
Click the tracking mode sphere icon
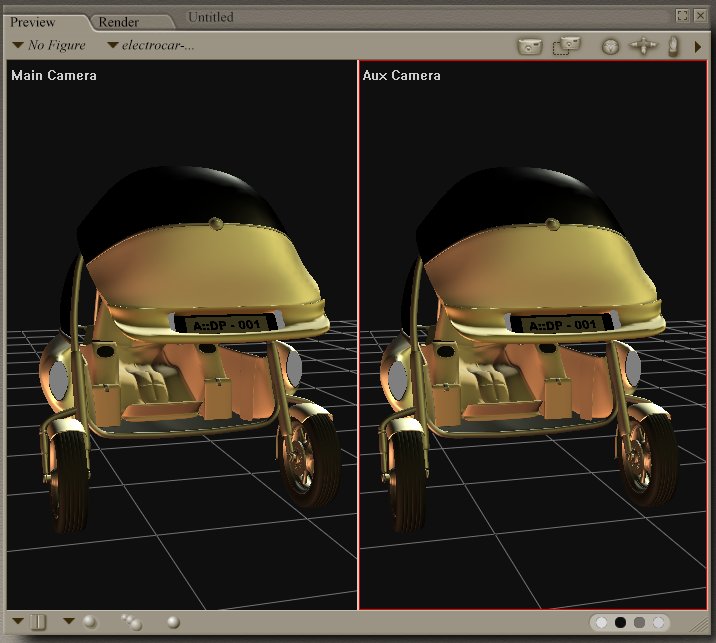pos(89,622)
